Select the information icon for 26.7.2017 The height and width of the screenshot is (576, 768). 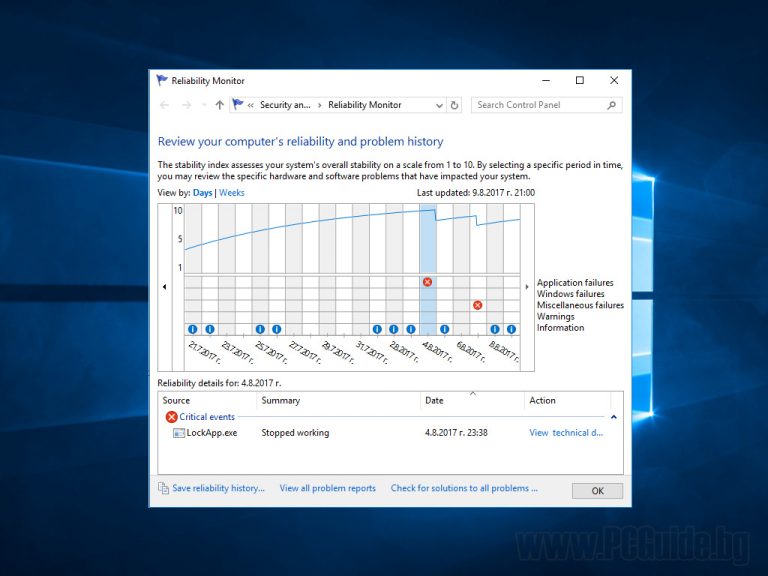pos(277,329)
